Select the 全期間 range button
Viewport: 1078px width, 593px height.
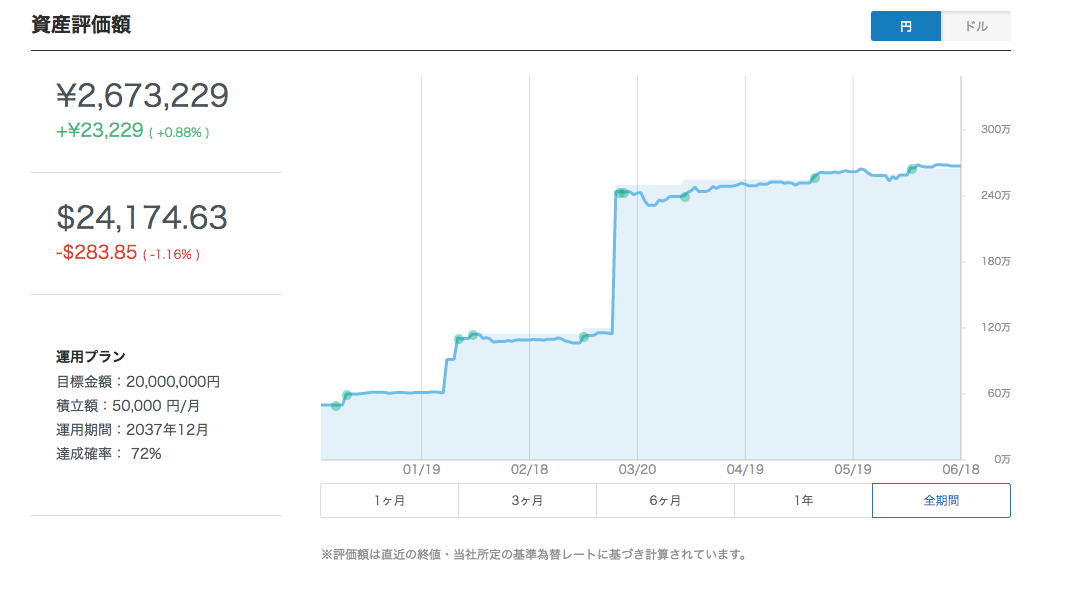tap(941, 500)
